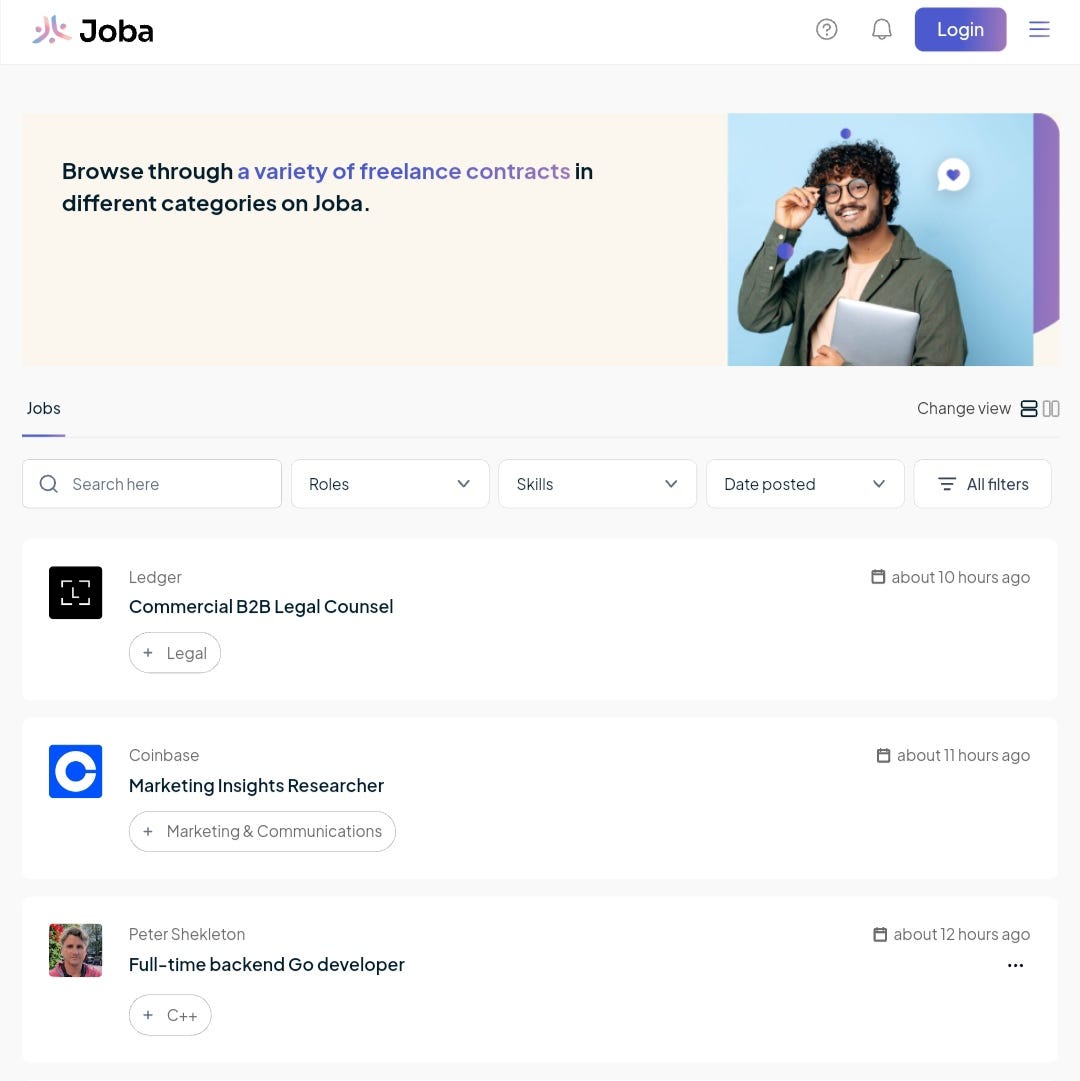This screenshot has height=1081, width=1080.
Task: Add the Marketing & Communications tag
Action: [x=262, y=831]
